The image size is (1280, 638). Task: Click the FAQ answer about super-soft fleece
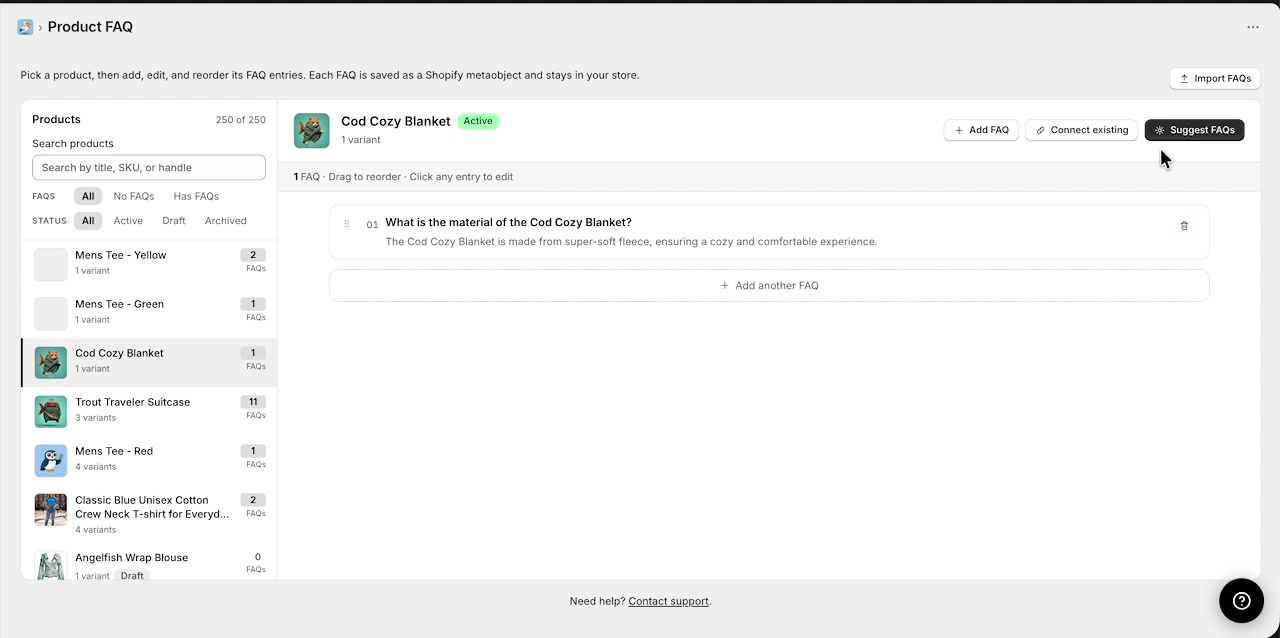[631, 242]
